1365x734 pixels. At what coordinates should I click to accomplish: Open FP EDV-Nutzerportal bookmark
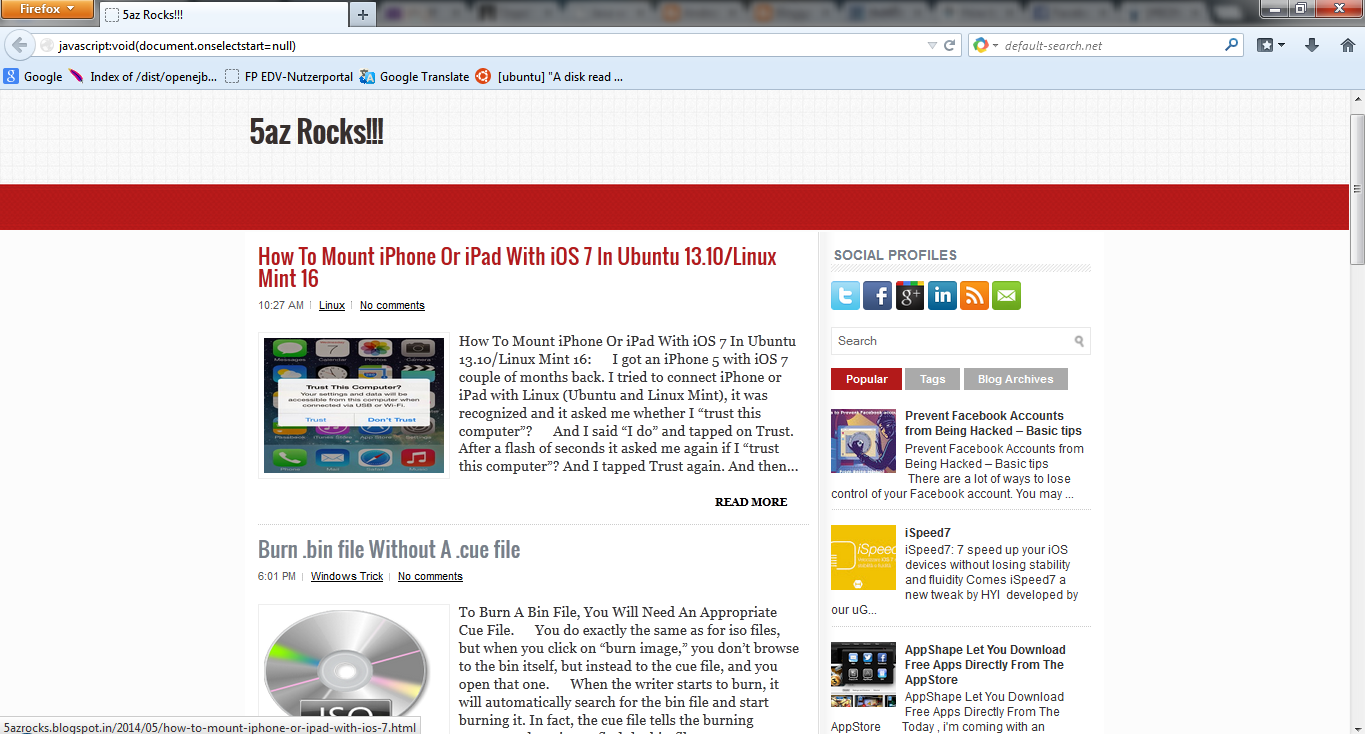(x=289, y=76)
